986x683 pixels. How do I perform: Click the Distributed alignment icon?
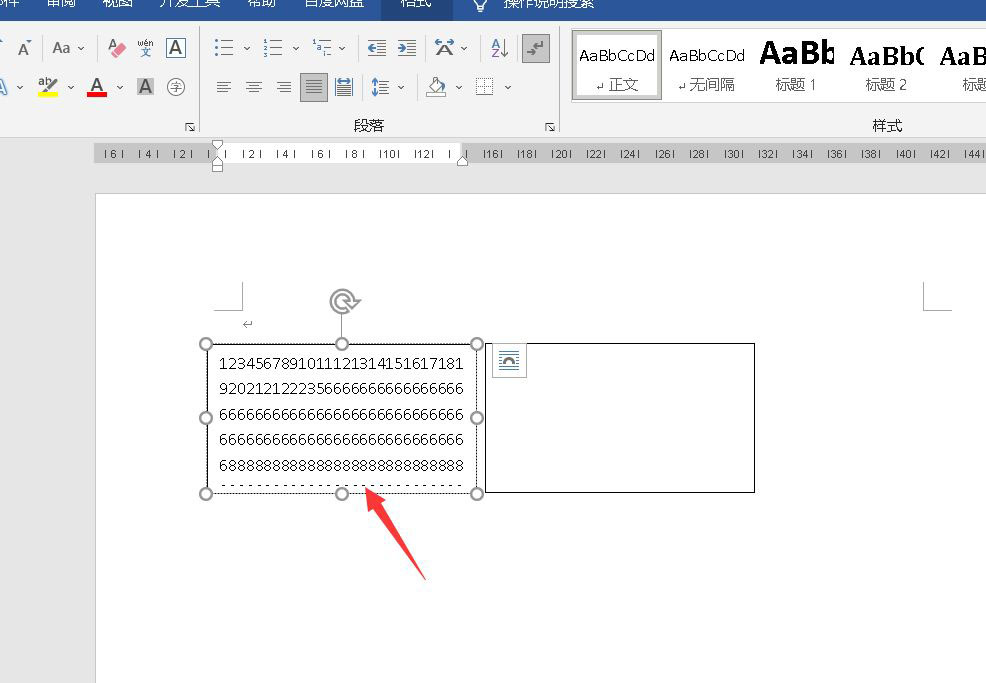pyautogui.click(x=344, y=88)
